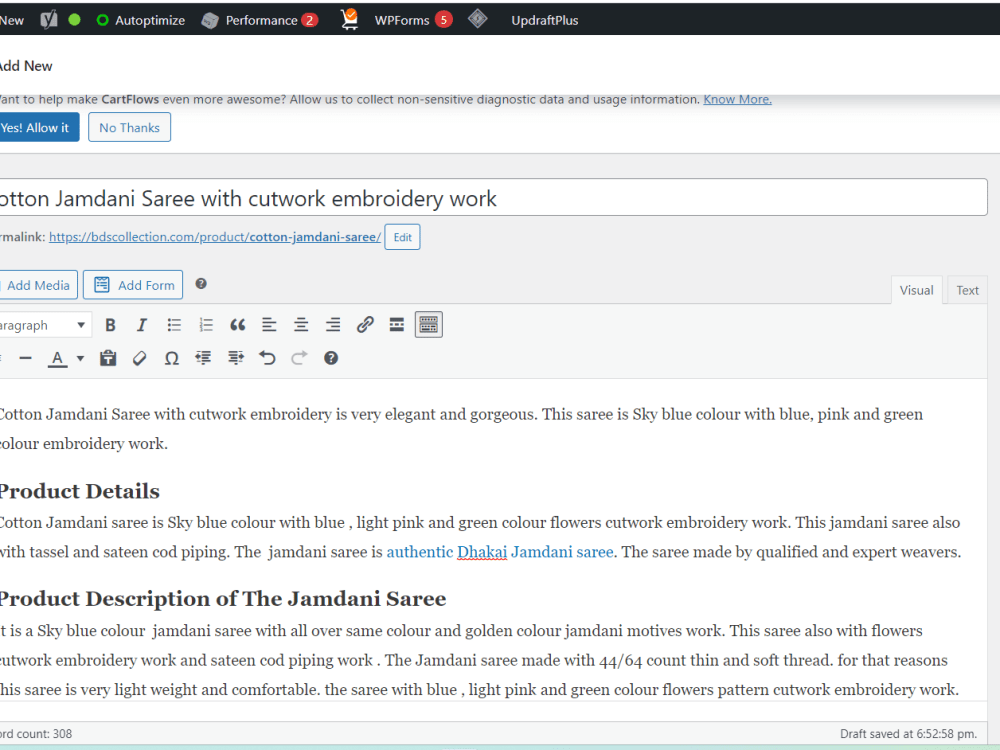This screenshot has width=1000, height=750.
Task: Open text color picker dropdown arrow
Action: point(80,358)
